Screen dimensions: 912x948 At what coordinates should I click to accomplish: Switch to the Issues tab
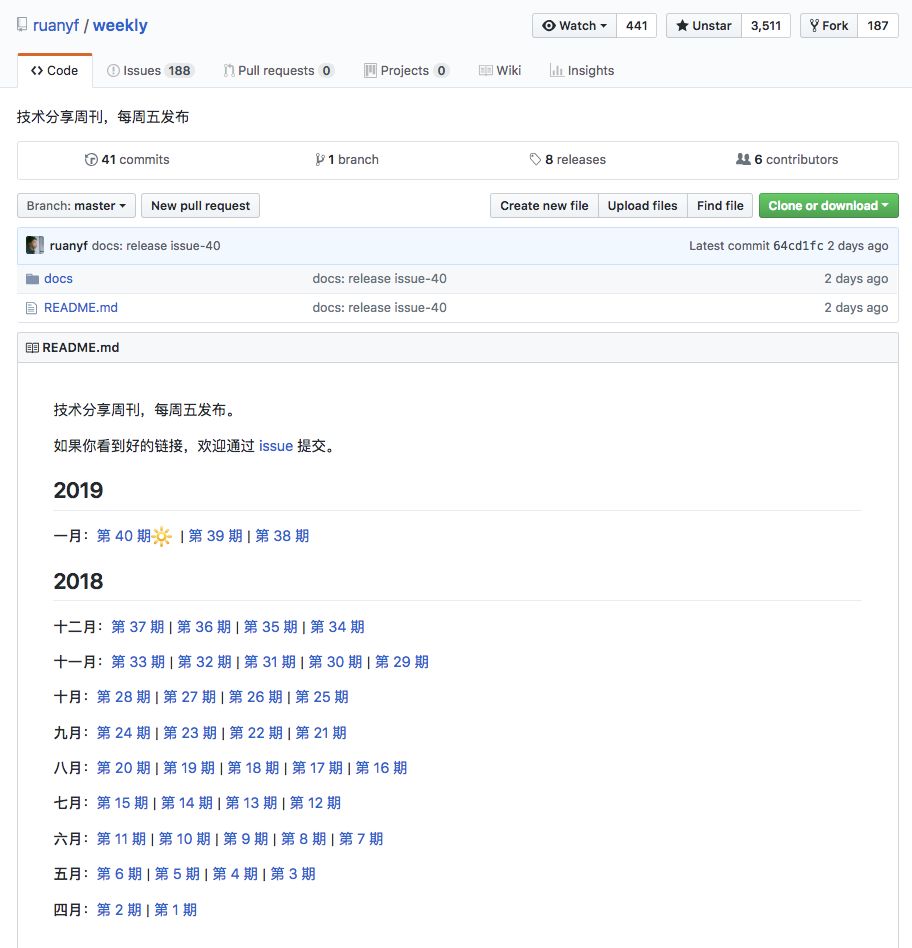point(149,71)
